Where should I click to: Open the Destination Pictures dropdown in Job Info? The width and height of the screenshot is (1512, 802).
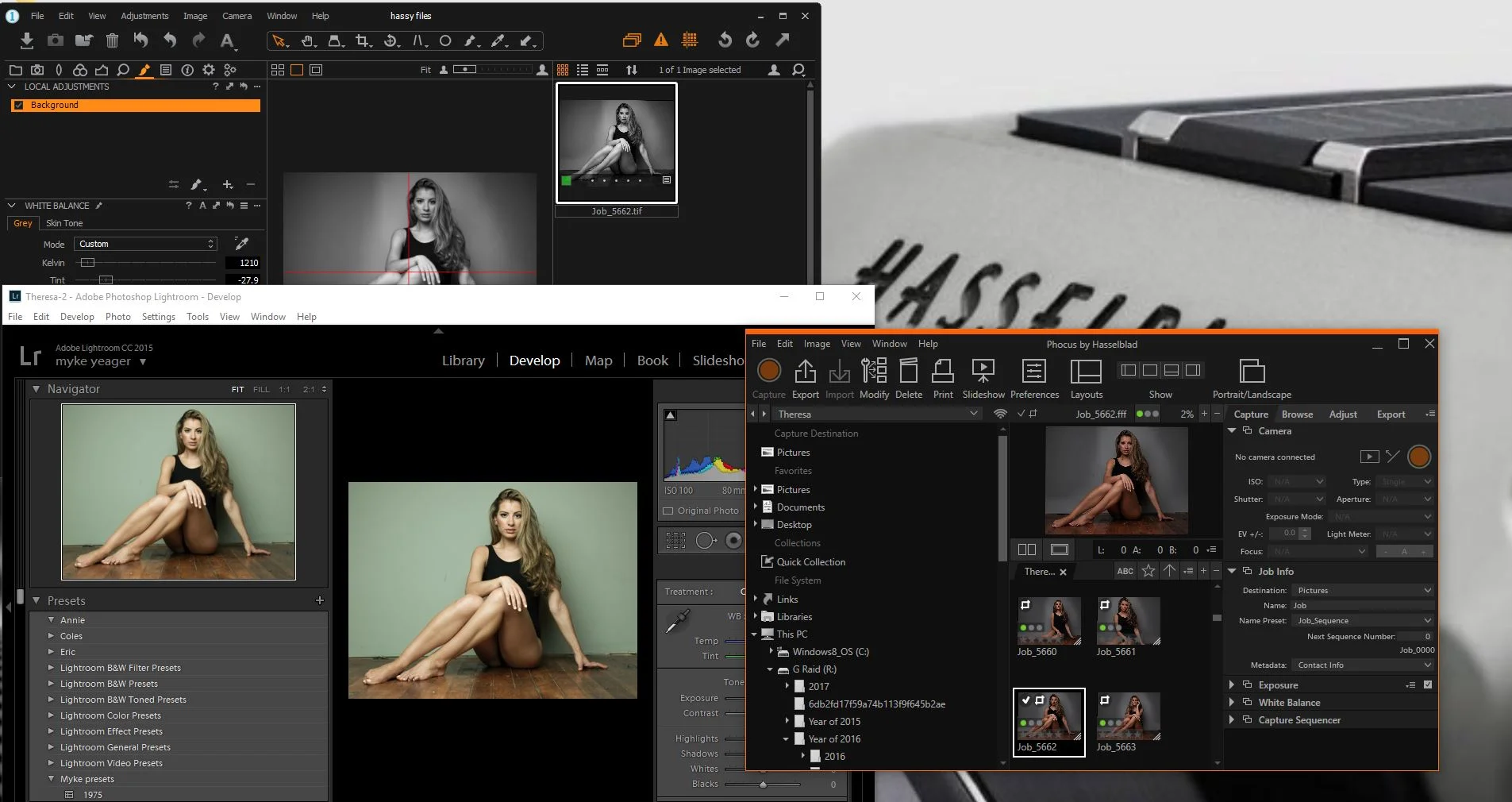coord(1362,590)
